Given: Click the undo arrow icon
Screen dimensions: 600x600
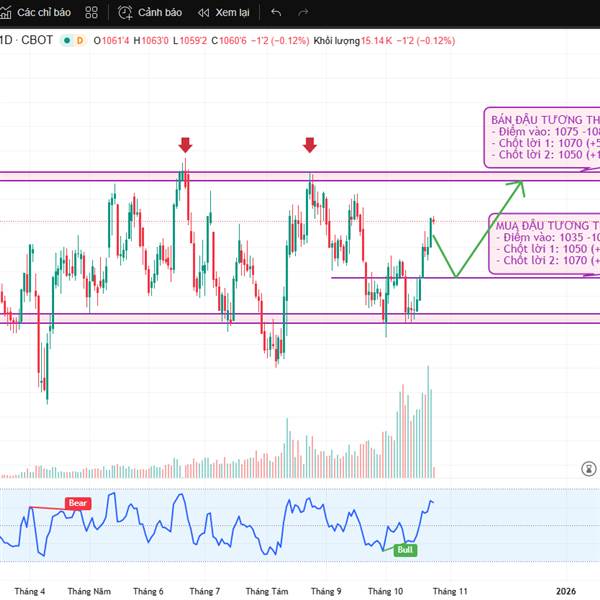Looking at the screenshot, I should point(276,12).
